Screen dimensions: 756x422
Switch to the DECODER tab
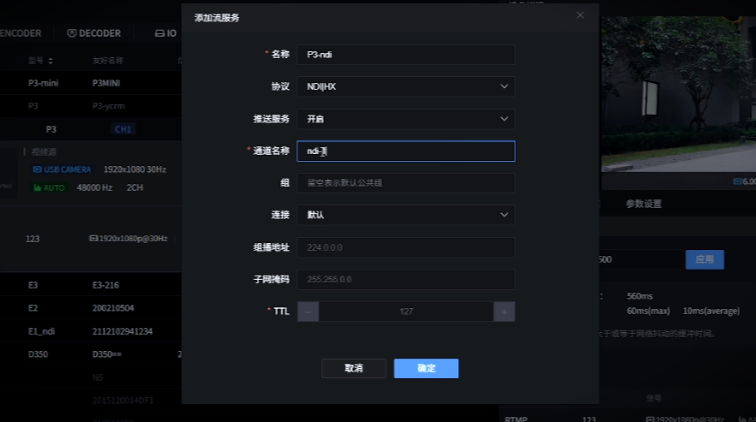pos(94,33)
